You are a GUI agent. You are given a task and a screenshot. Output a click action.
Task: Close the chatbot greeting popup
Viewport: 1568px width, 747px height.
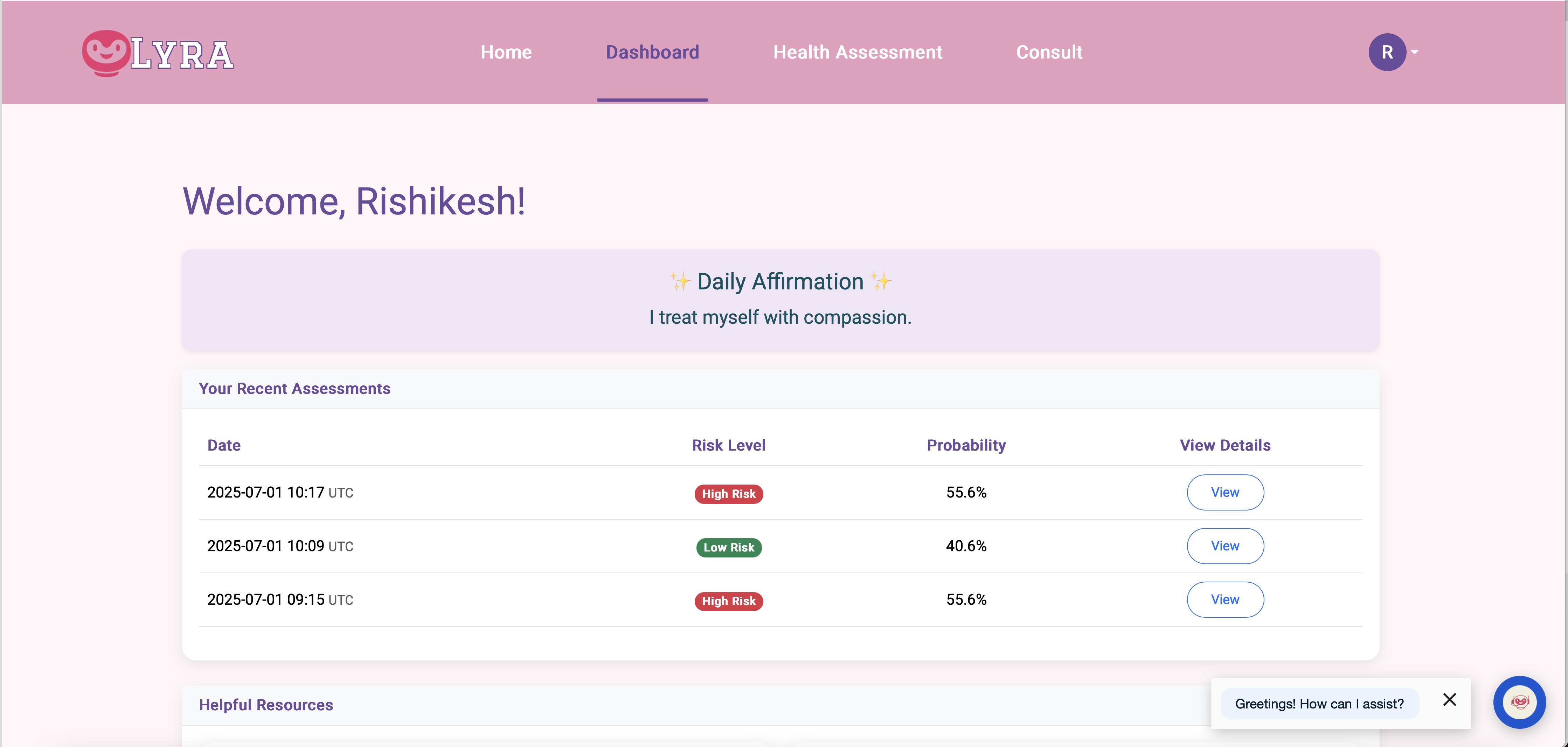(x=1449, y=699)
